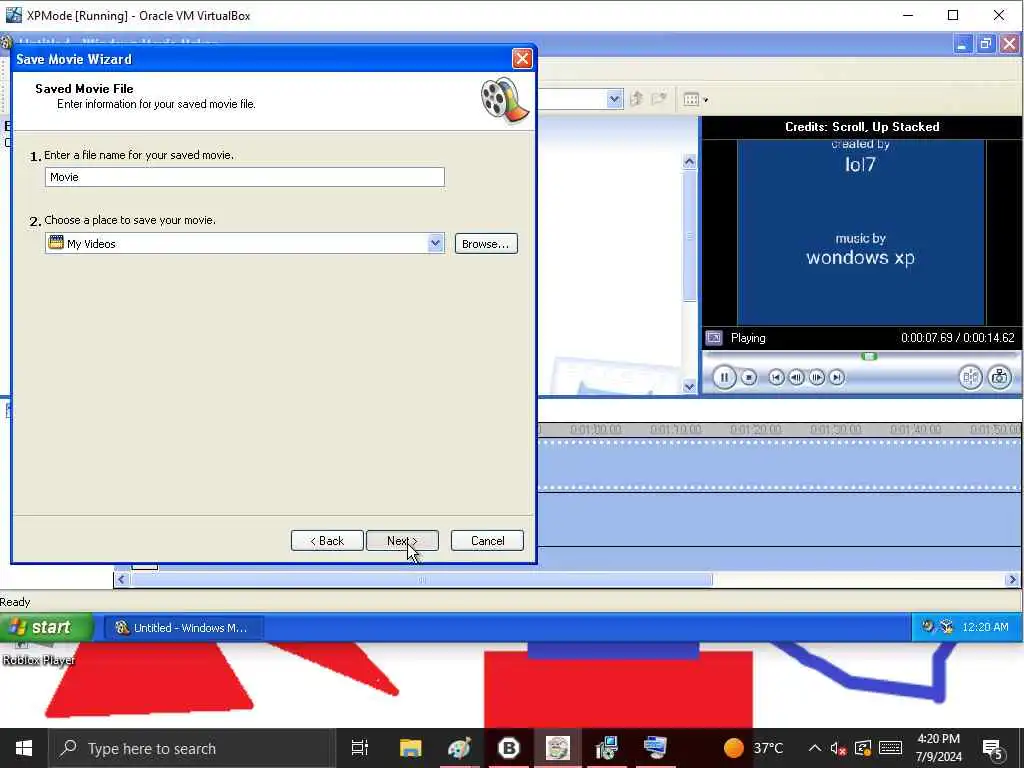This screenshot has height=768, width=1024.
Task: Open the notification center icon
Action: coord(993,749)
